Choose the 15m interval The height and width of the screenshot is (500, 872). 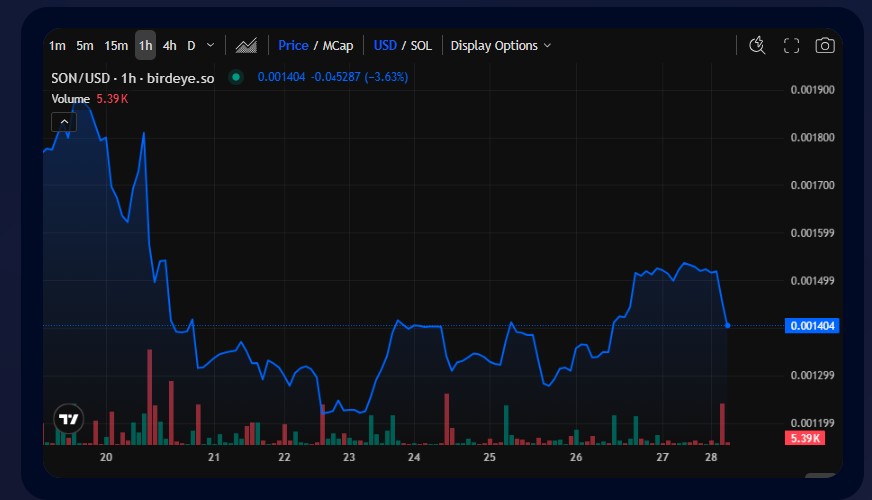coord(116,46)
